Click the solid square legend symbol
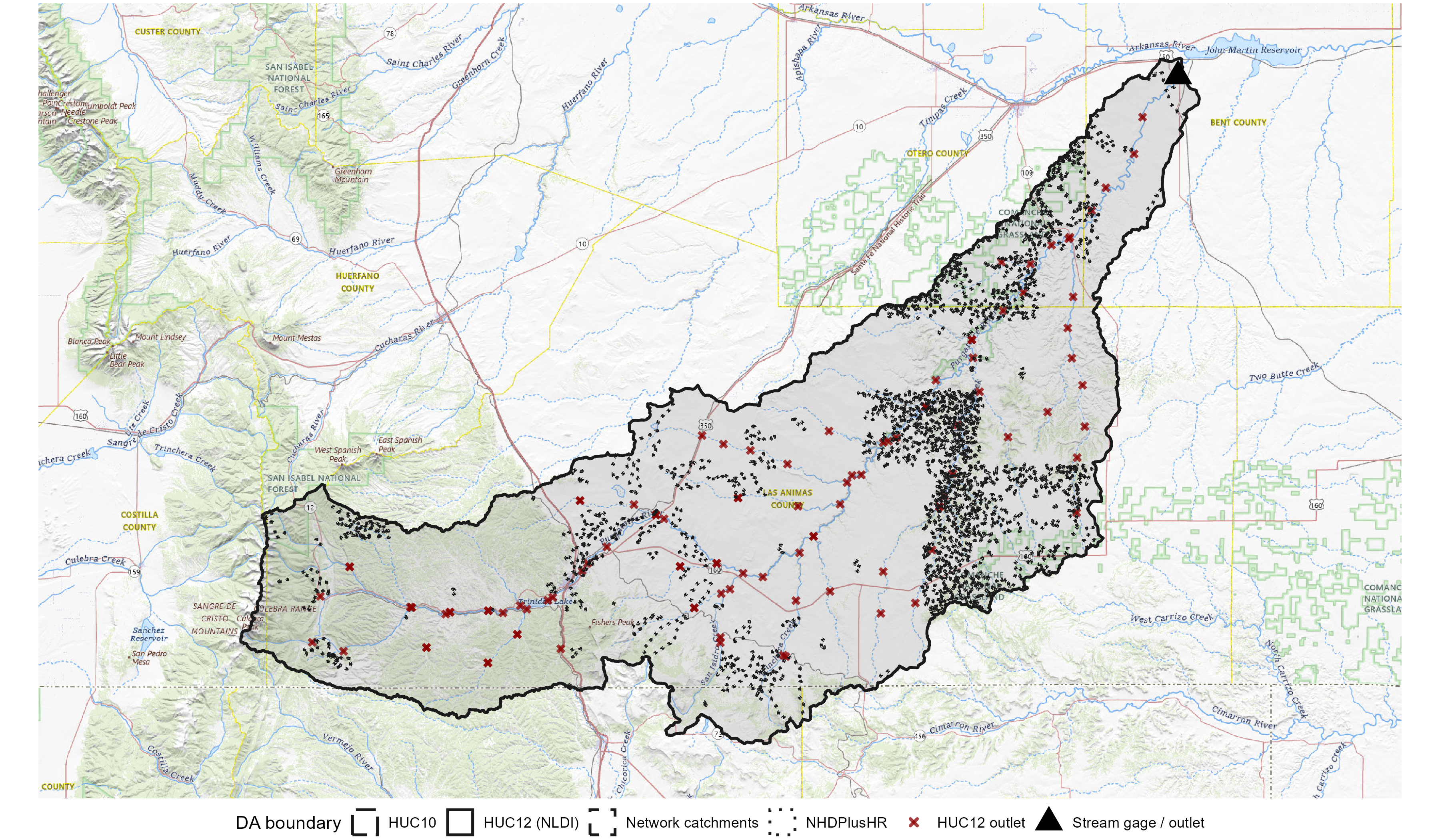1440x840 pixels. [x=460, y=822]
